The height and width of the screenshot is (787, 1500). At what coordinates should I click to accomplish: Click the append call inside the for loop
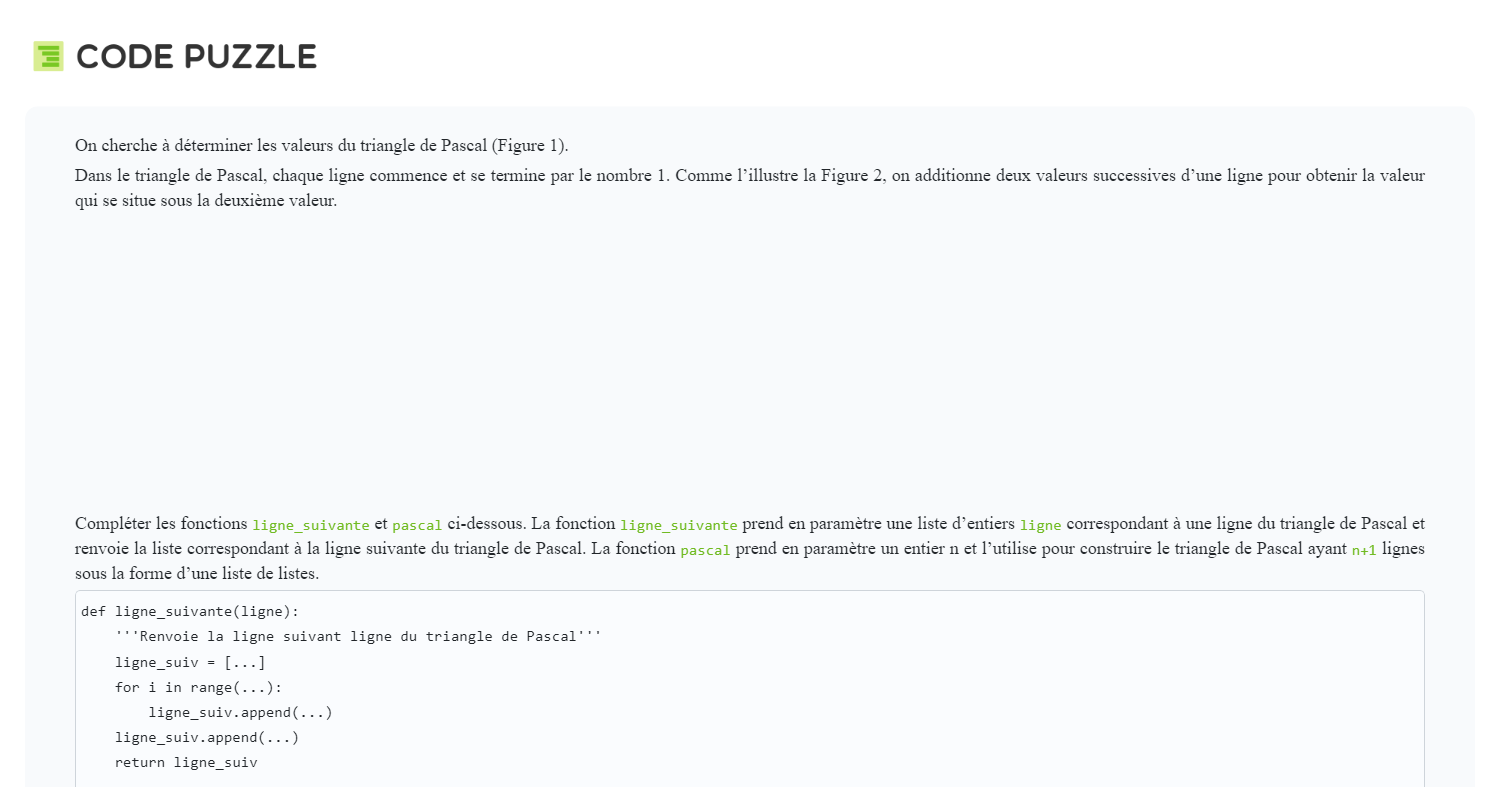pyautogui.click(x=240, y=713)
